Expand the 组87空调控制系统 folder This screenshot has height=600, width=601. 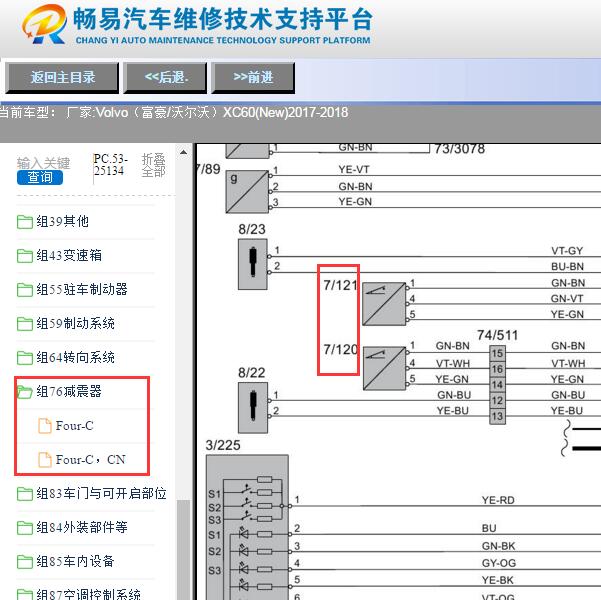(x=89, y=594)
